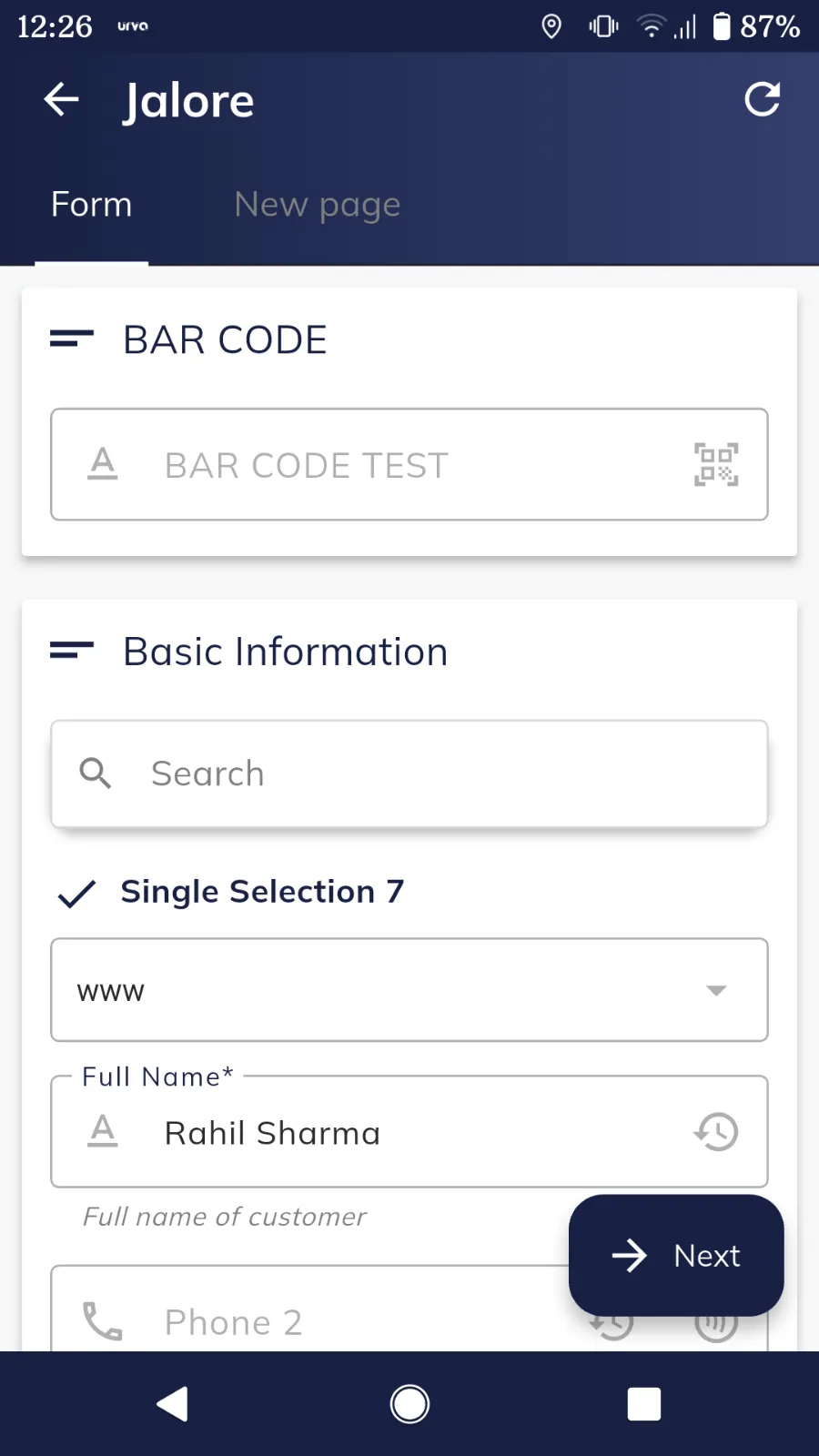Tap the Android recent apps square

click(x=643, y=1404)
